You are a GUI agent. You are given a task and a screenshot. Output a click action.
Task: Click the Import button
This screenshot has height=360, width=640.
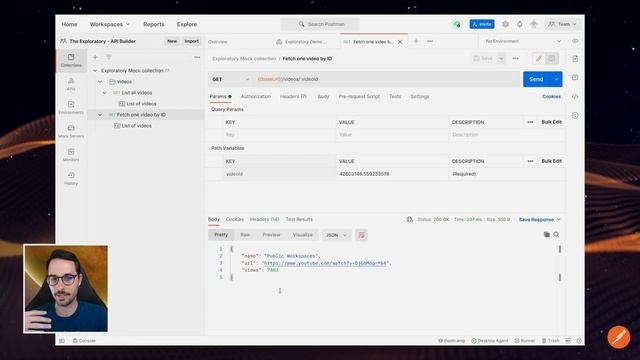(191, 41)
